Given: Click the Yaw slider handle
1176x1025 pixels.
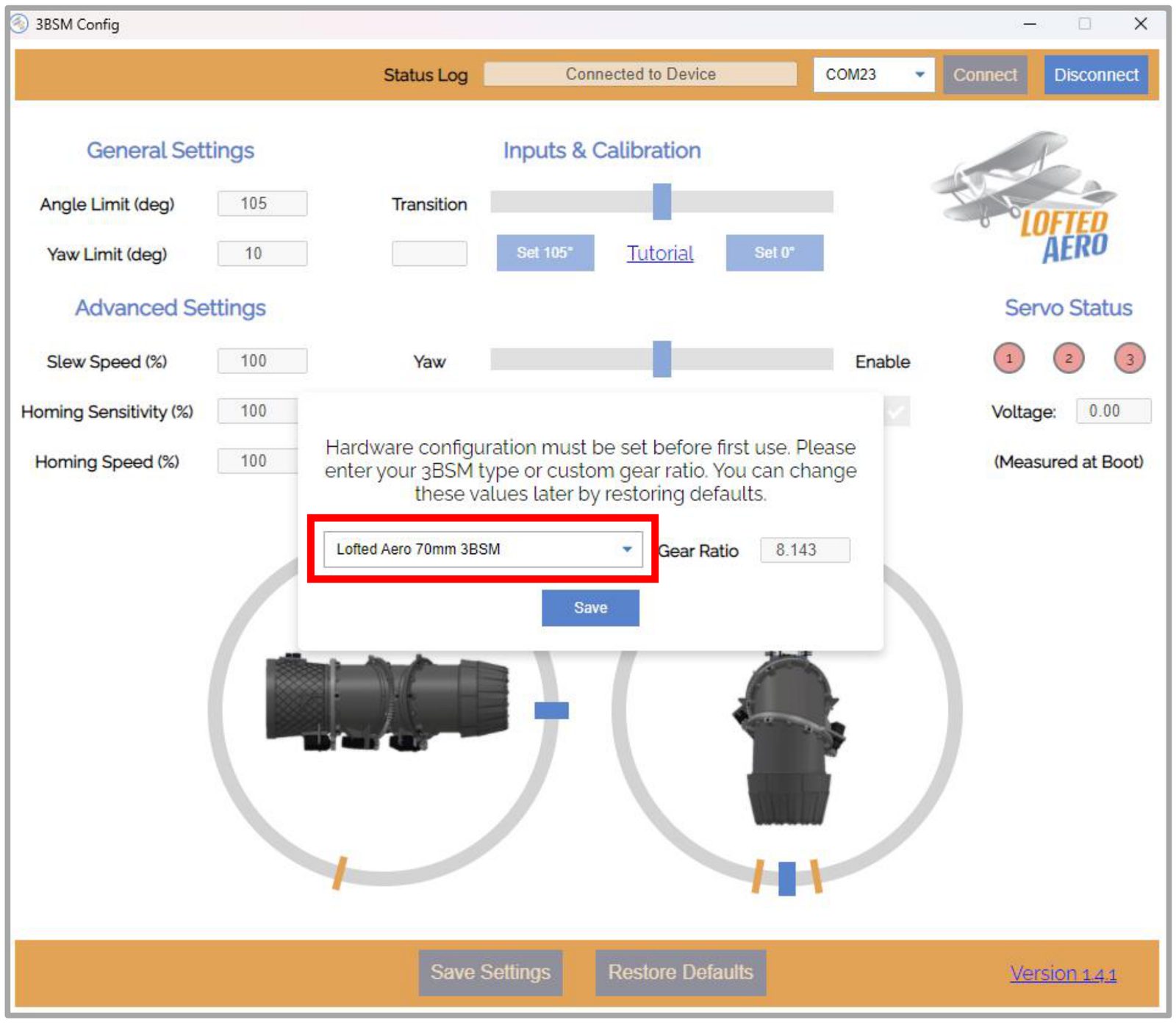Looking at the screenshot, I should (x=662, y=359).
